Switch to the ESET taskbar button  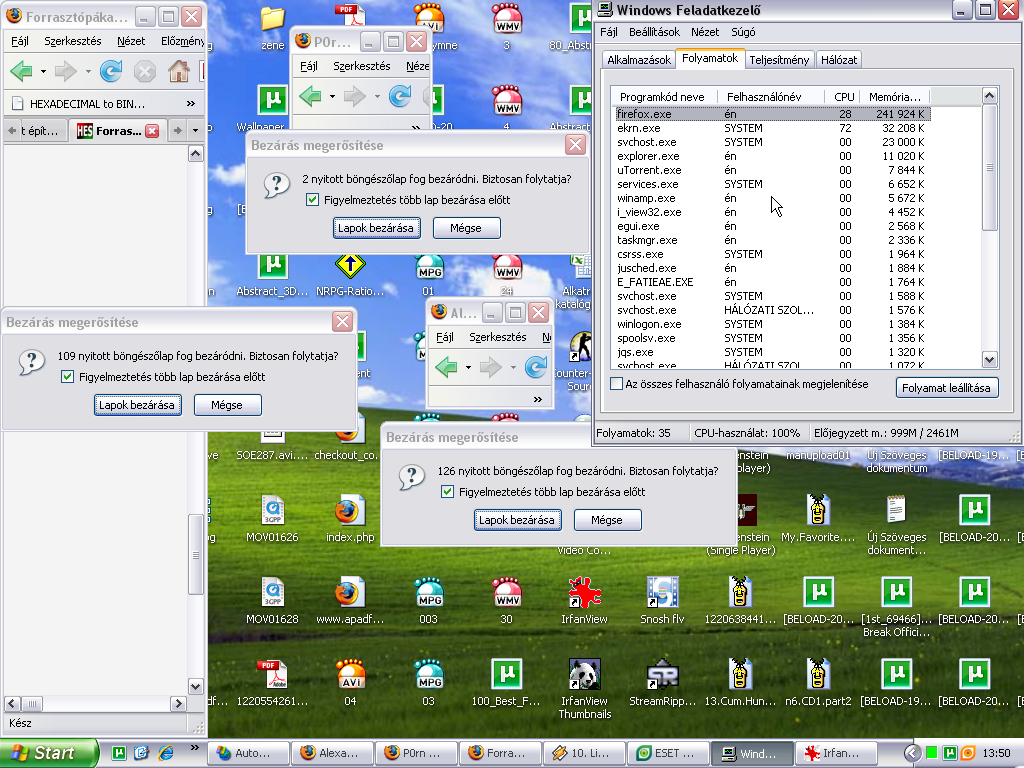pos(667,753)
